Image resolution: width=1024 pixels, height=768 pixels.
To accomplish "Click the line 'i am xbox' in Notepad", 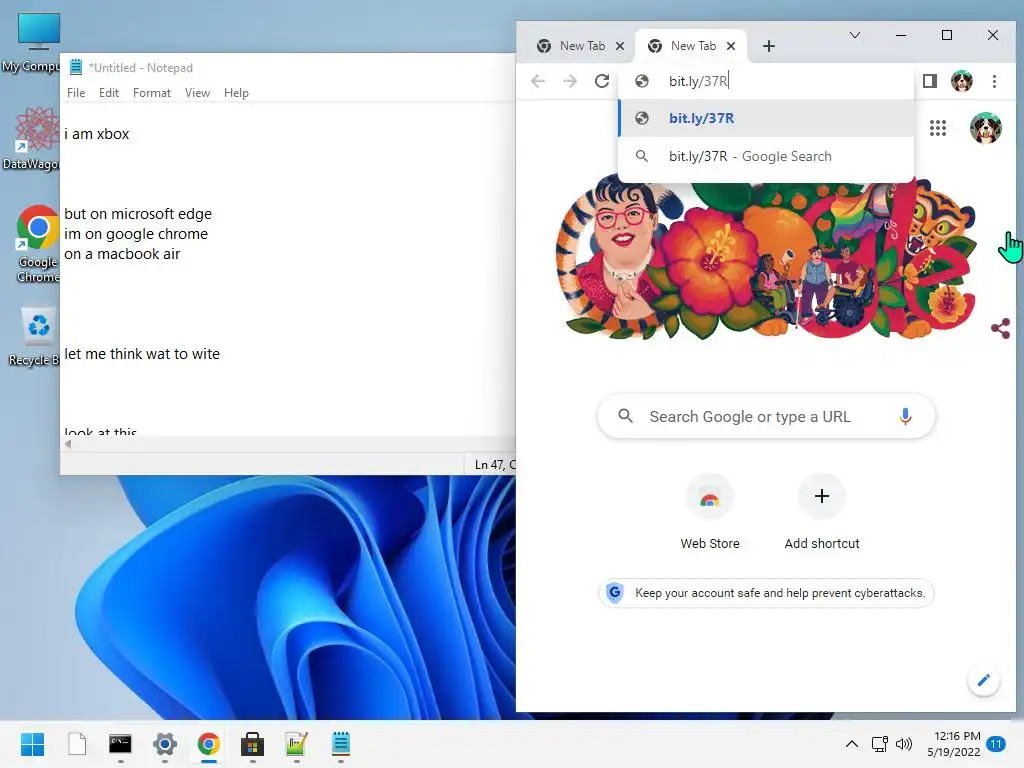I will click(97, 134).
